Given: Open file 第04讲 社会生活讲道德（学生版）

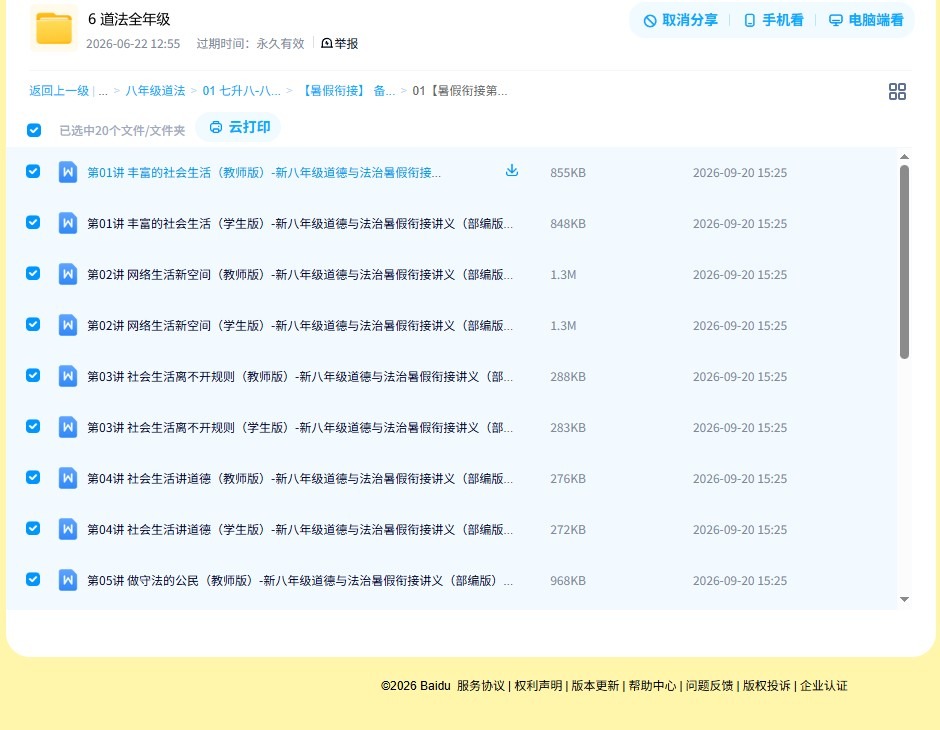Looking at the screenshot, I should pos(300,529).
